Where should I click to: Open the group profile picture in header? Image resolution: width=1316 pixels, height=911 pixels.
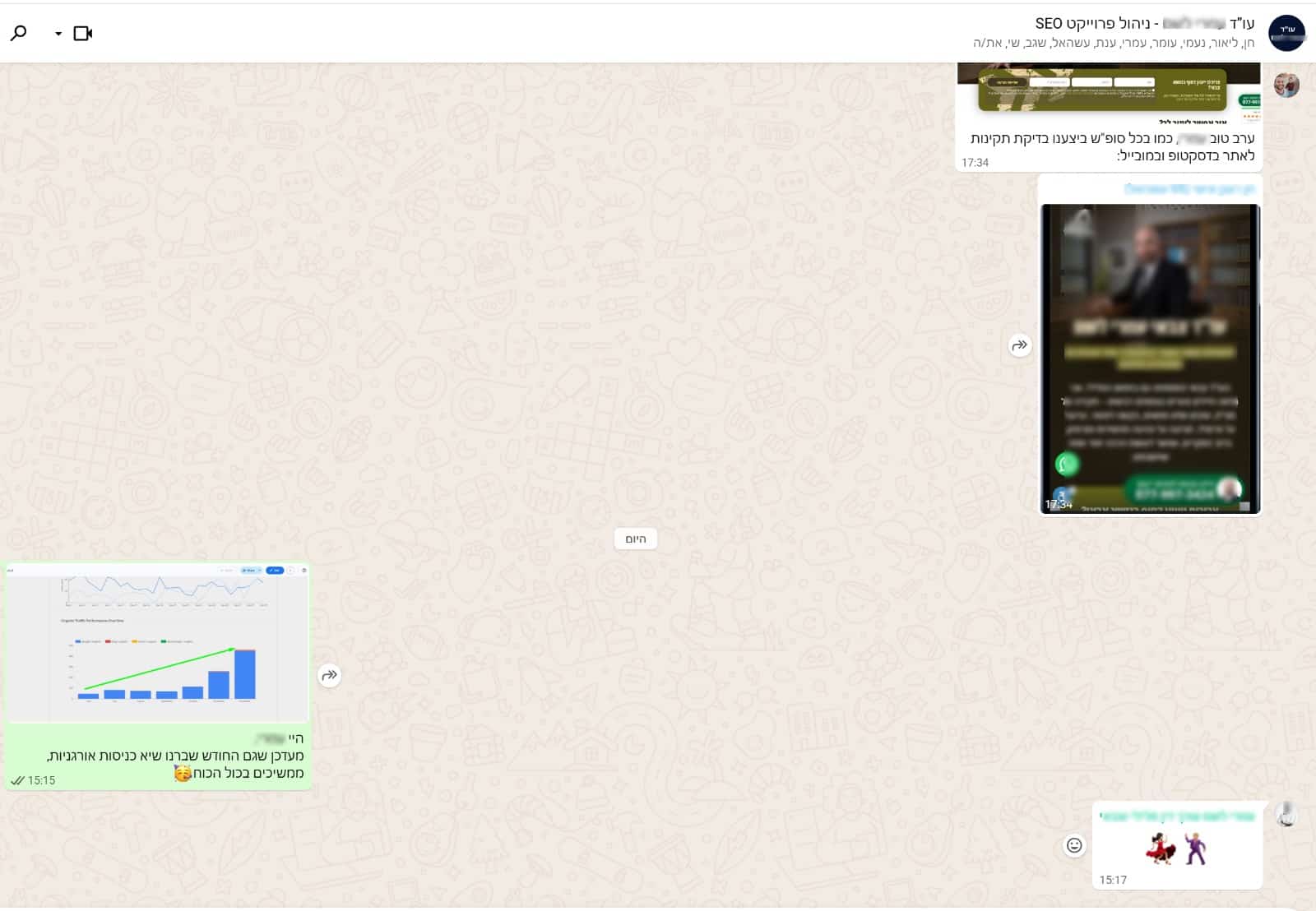click(1286, 33)
